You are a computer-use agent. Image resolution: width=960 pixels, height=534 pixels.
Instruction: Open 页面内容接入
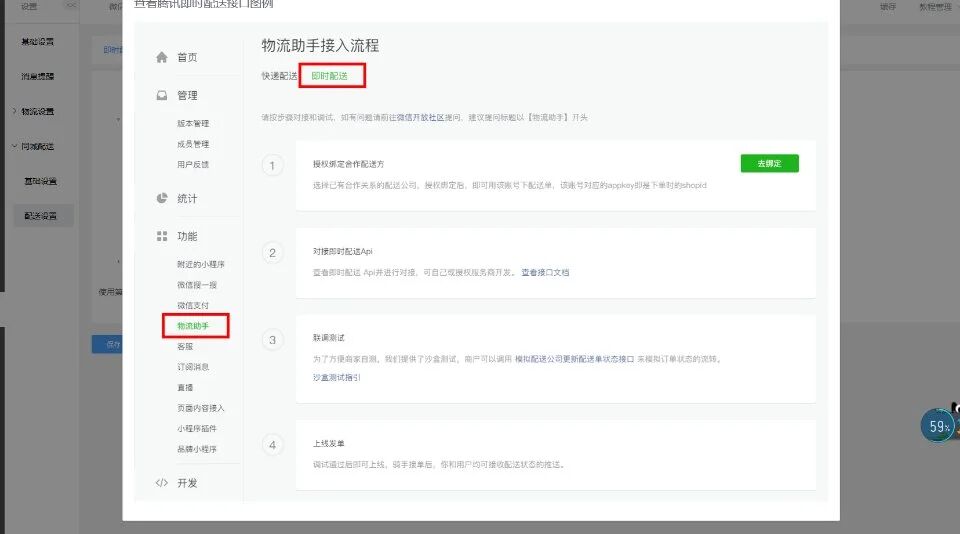(x=201, y=408)
